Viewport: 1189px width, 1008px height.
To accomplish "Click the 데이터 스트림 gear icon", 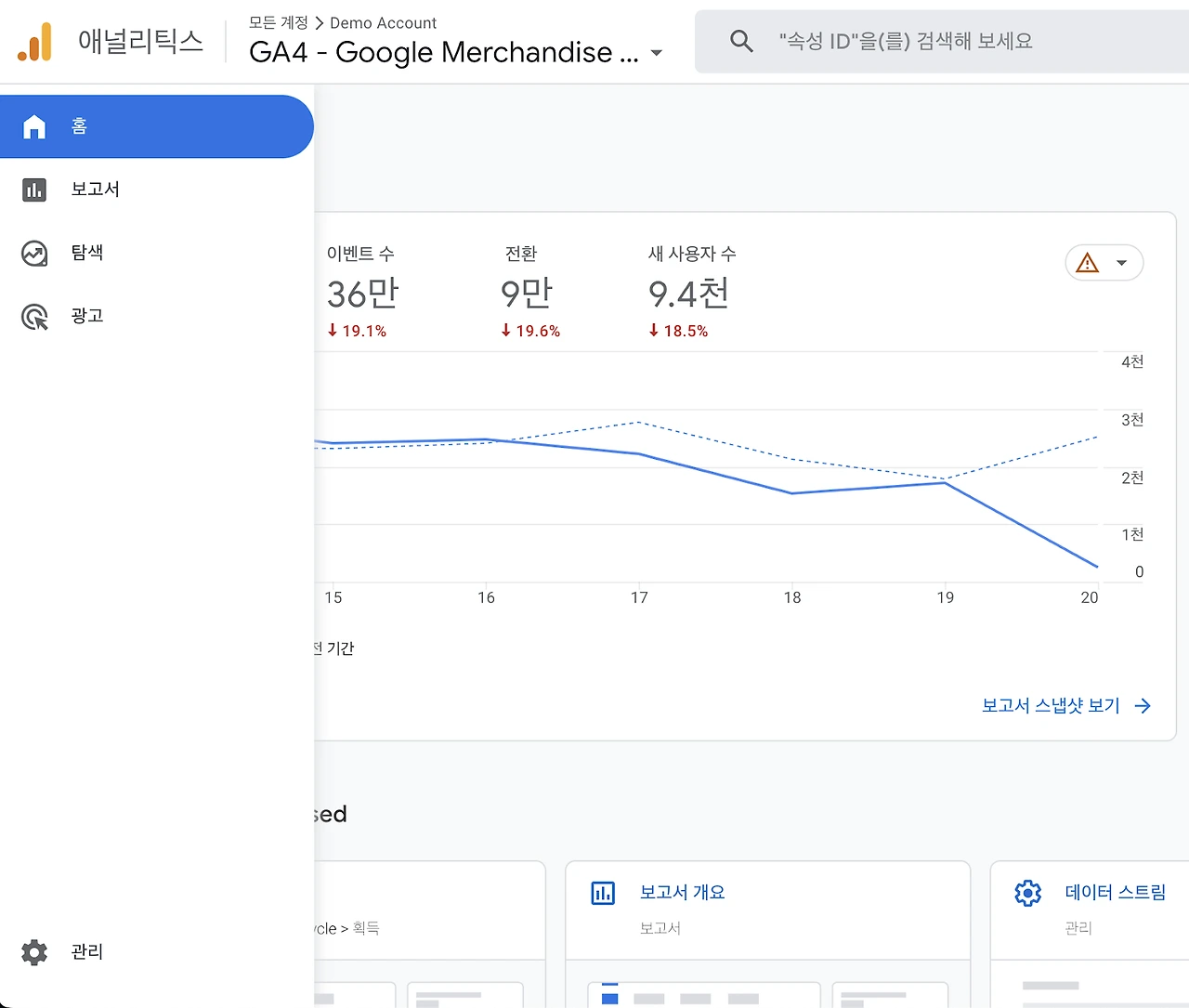I will coord(1027,893).
